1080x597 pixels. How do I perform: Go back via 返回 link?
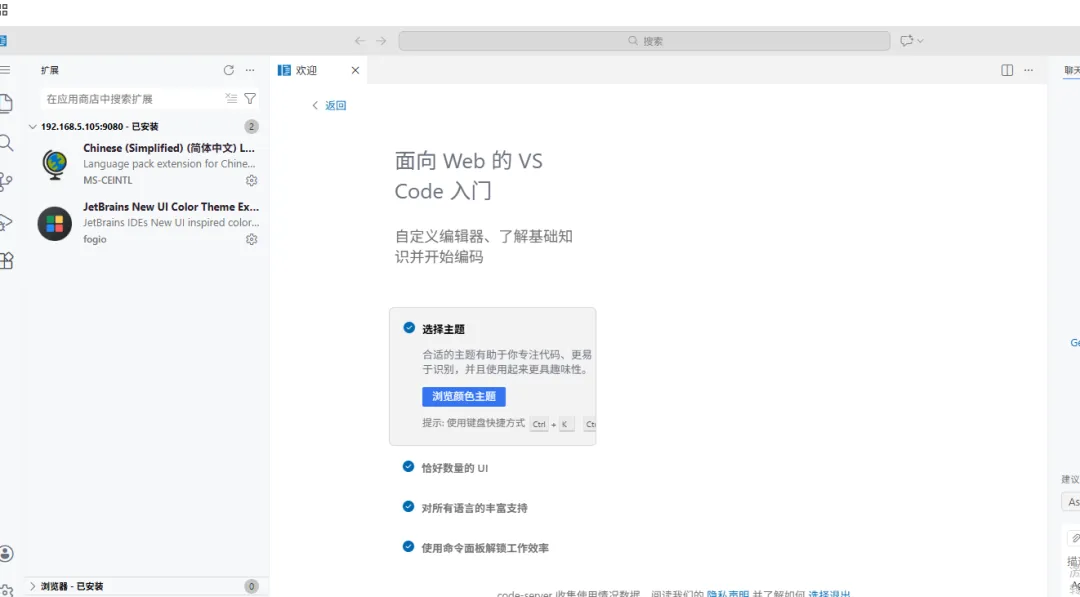tap(329, 105)
